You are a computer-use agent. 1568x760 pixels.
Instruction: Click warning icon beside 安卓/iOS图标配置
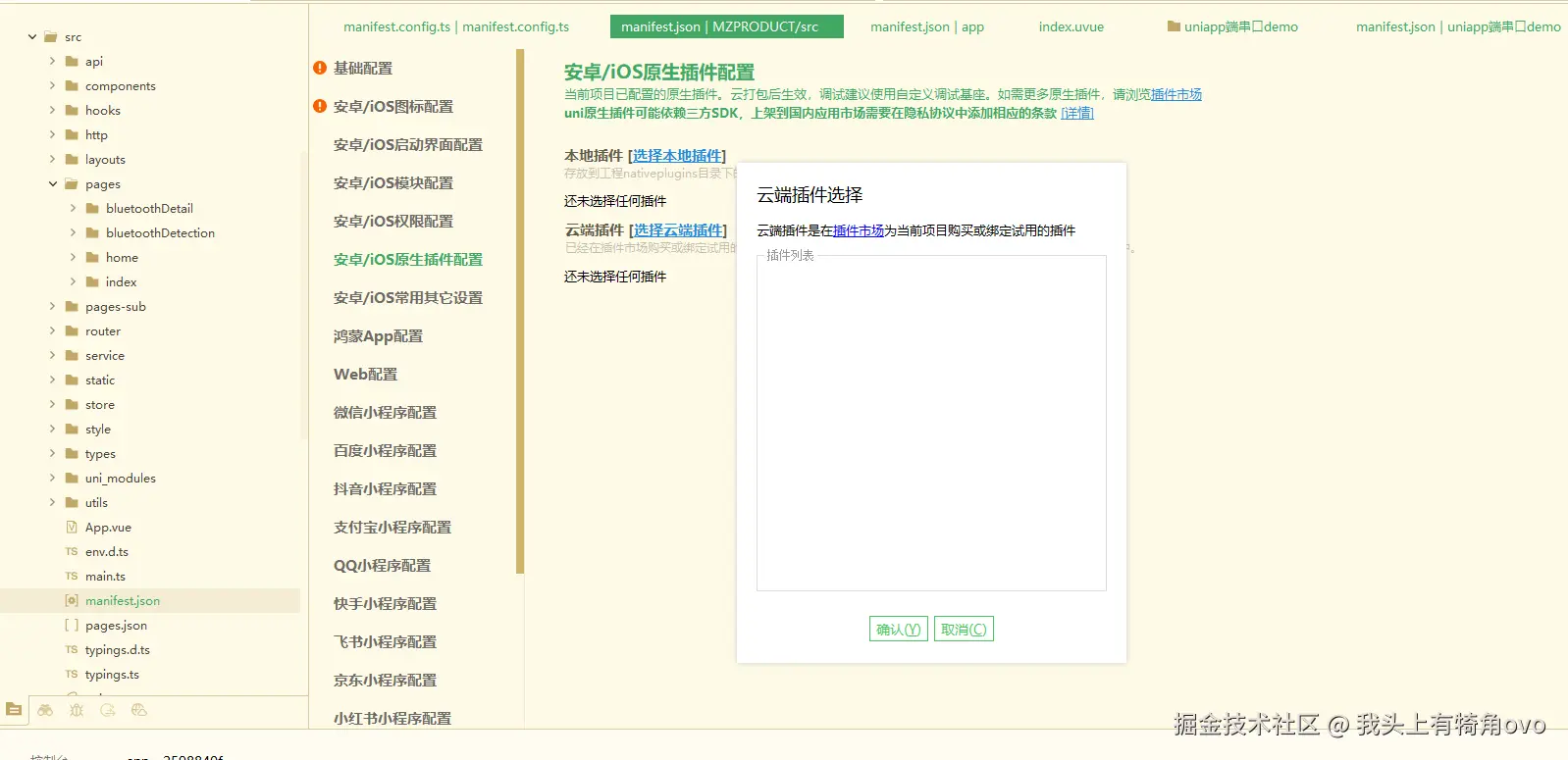click(320, 106)
